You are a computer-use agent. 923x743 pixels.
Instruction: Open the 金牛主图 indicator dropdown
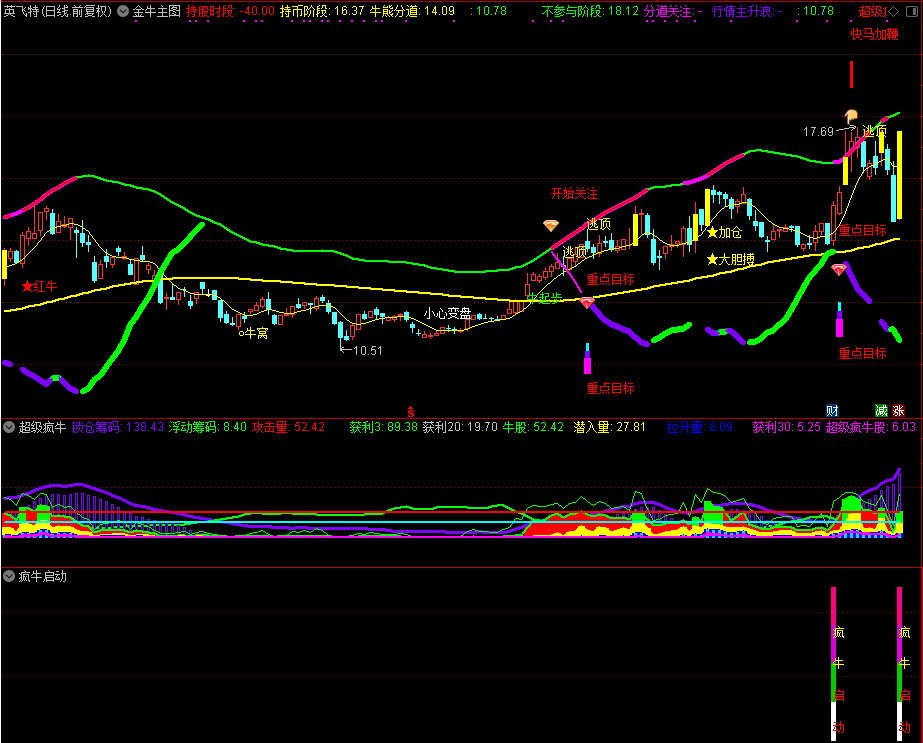(x=123, y=11)
